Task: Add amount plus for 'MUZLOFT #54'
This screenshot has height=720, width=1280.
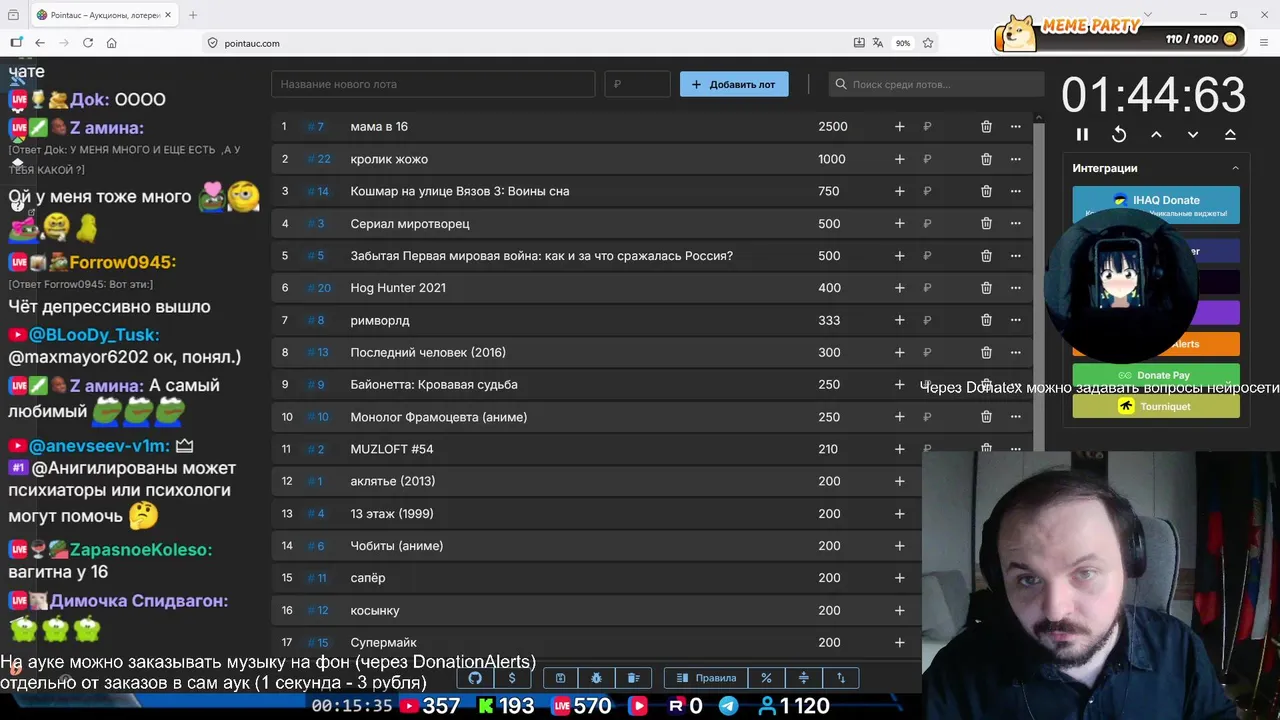Action: tap(899, 449)
